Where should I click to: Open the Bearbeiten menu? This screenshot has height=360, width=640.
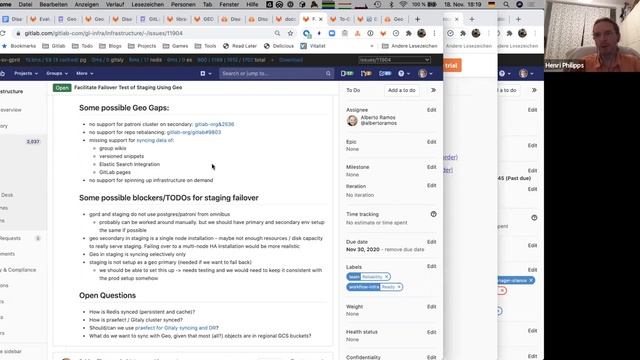[53, 4]
